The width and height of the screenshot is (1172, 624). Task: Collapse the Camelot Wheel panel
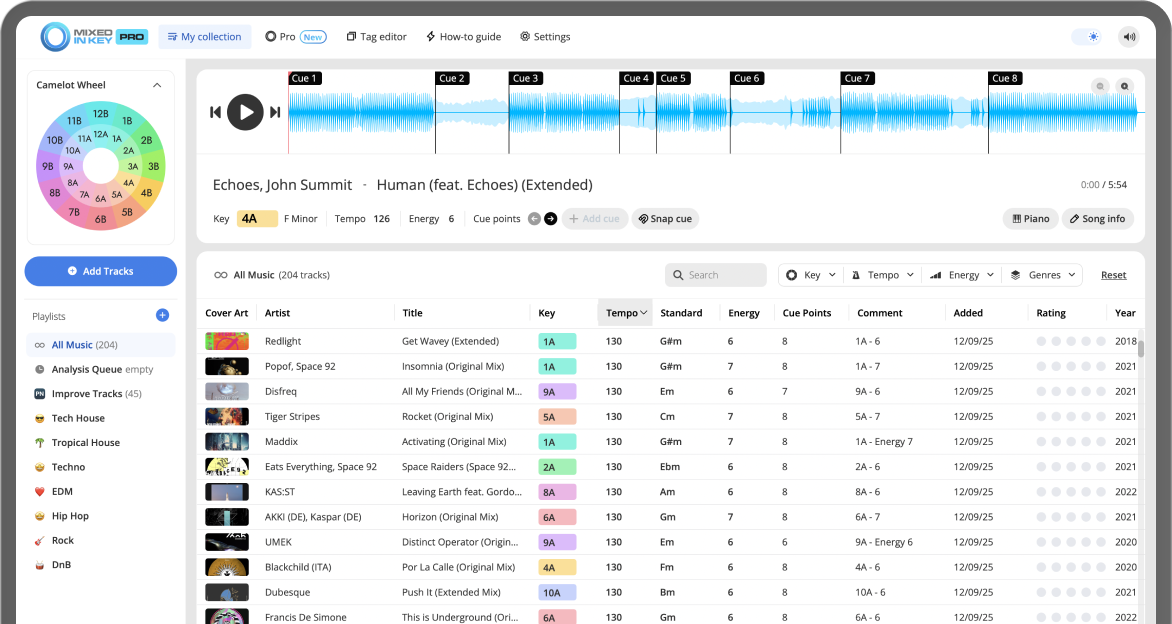pos(157,85)
